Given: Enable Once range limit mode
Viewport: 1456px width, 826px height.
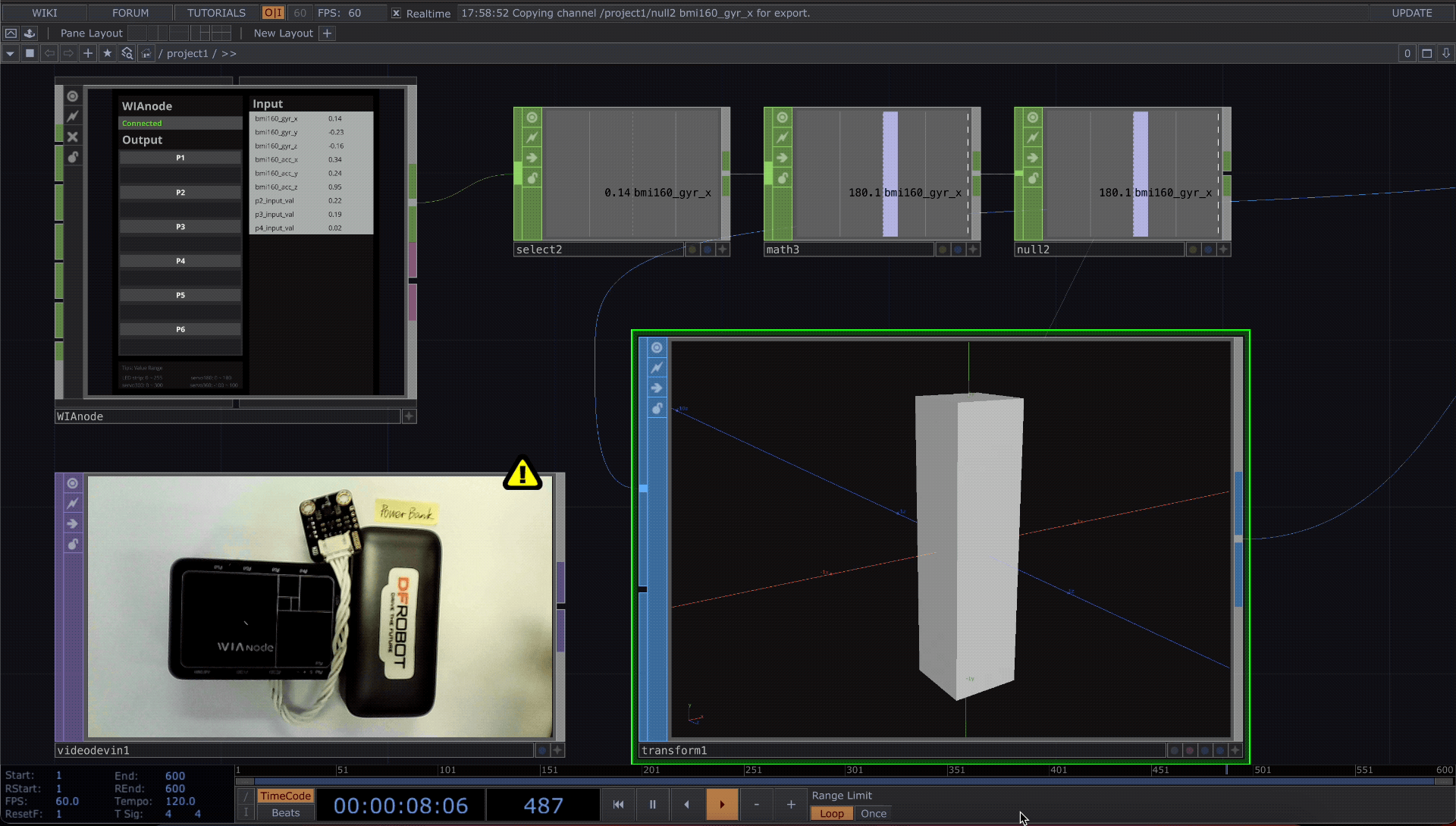Looking at the screenshot, I should [873, 813].
